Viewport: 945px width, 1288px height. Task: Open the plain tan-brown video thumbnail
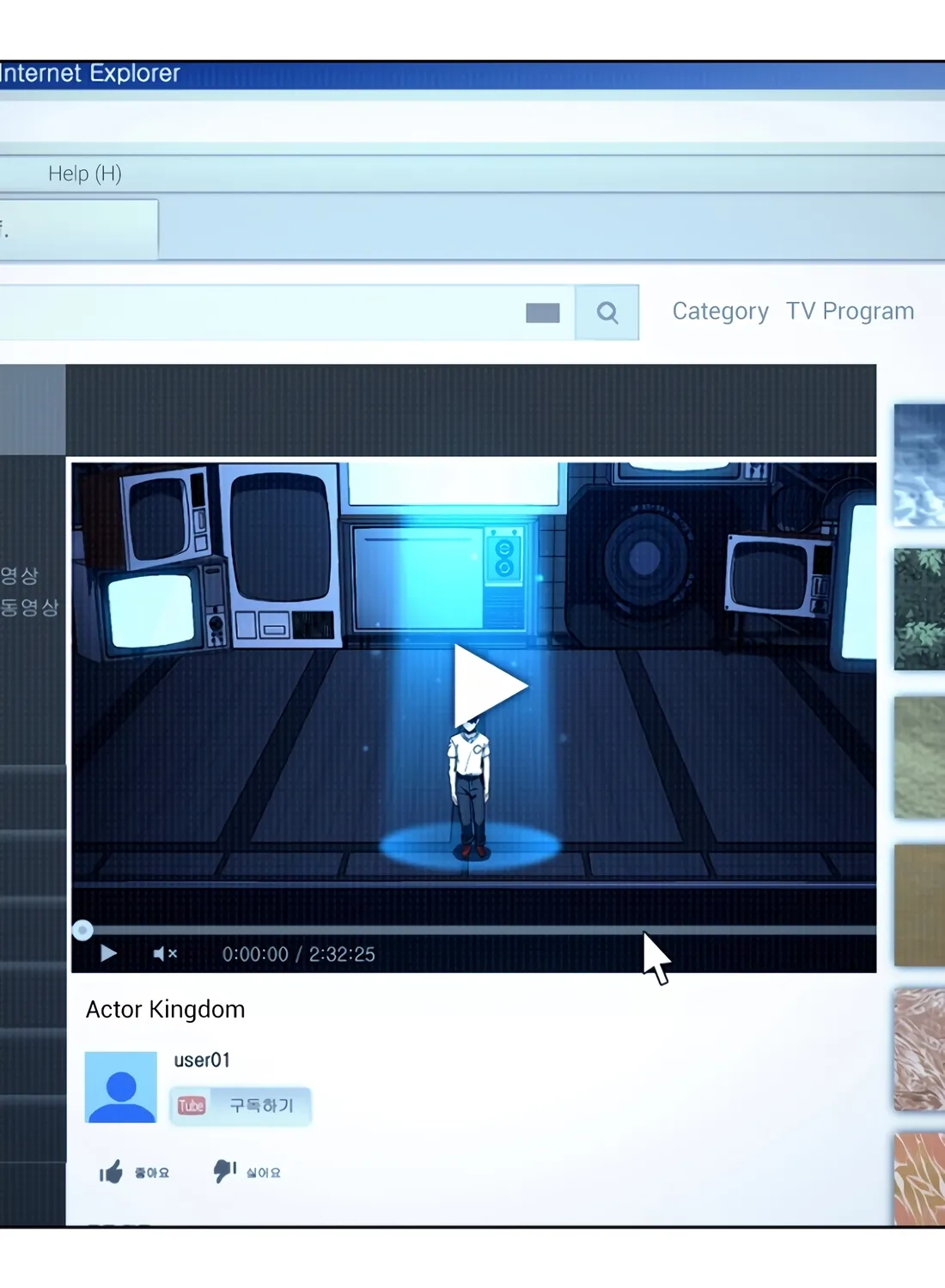(919, 905)
